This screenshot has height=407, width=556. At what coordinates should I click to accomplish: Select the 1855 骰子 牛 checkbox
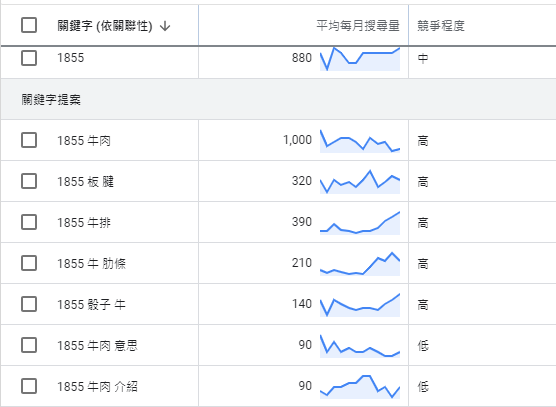tap(29, 304)
